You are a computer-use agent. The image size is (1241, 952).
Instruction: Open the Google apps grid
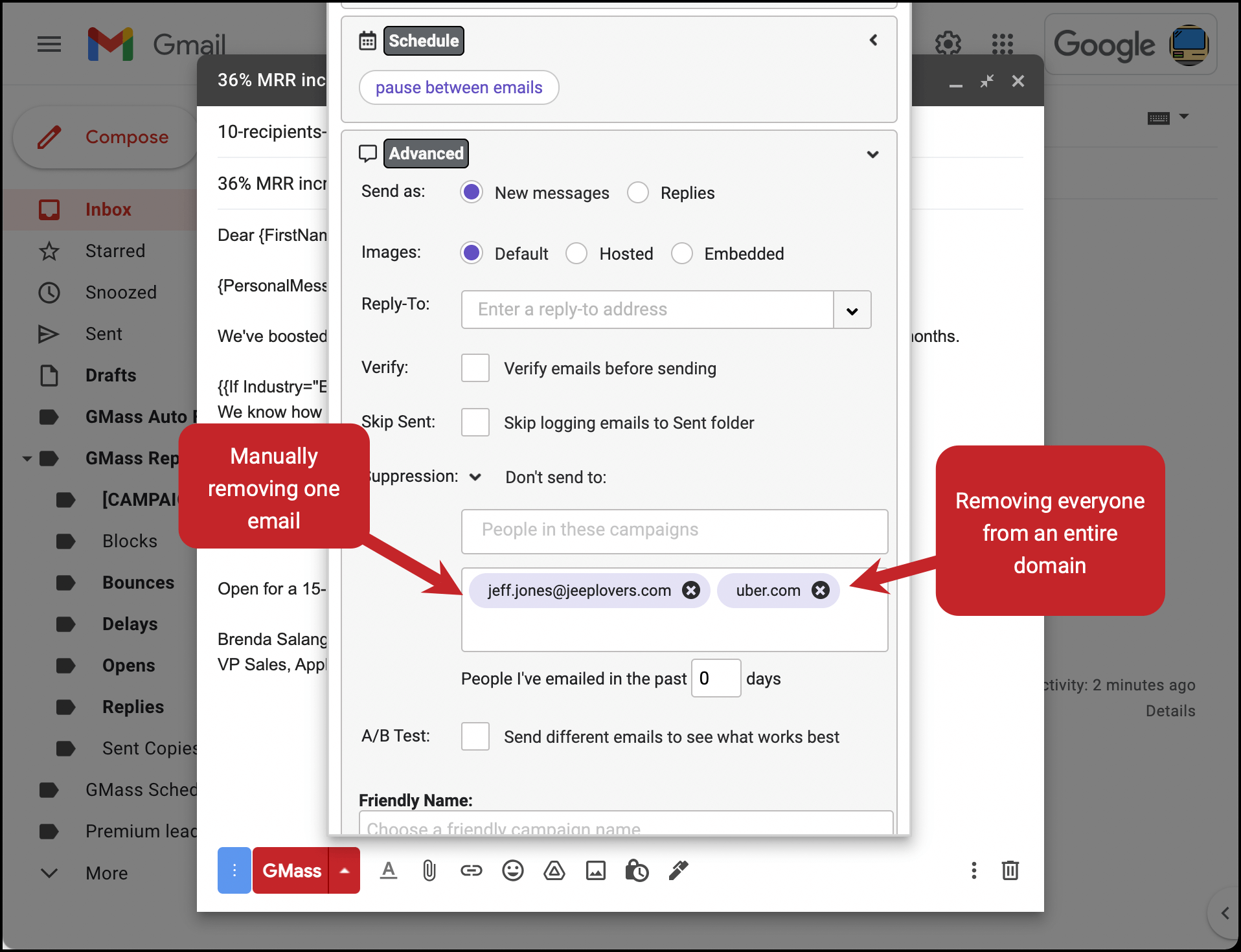[1002, 44]
